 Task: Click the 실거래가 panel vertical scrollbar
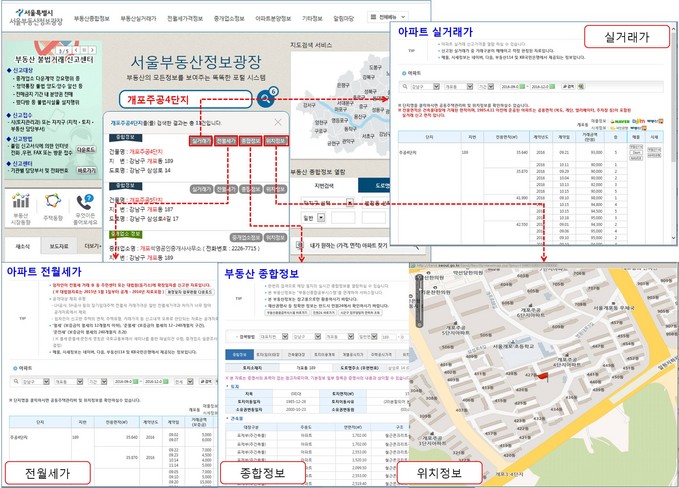pos(673,133)
